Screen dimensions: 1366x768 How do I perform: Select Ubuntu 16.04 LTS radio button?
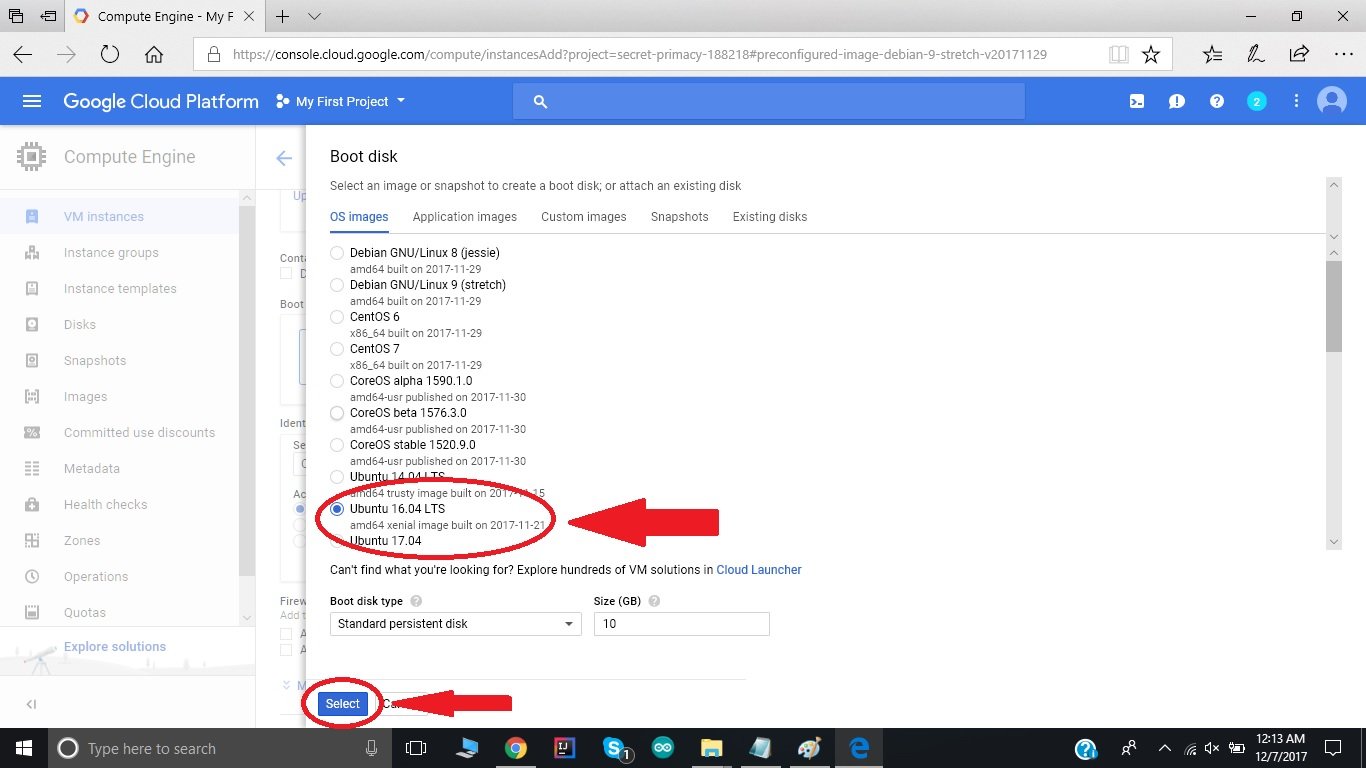[x=337, y=509]
